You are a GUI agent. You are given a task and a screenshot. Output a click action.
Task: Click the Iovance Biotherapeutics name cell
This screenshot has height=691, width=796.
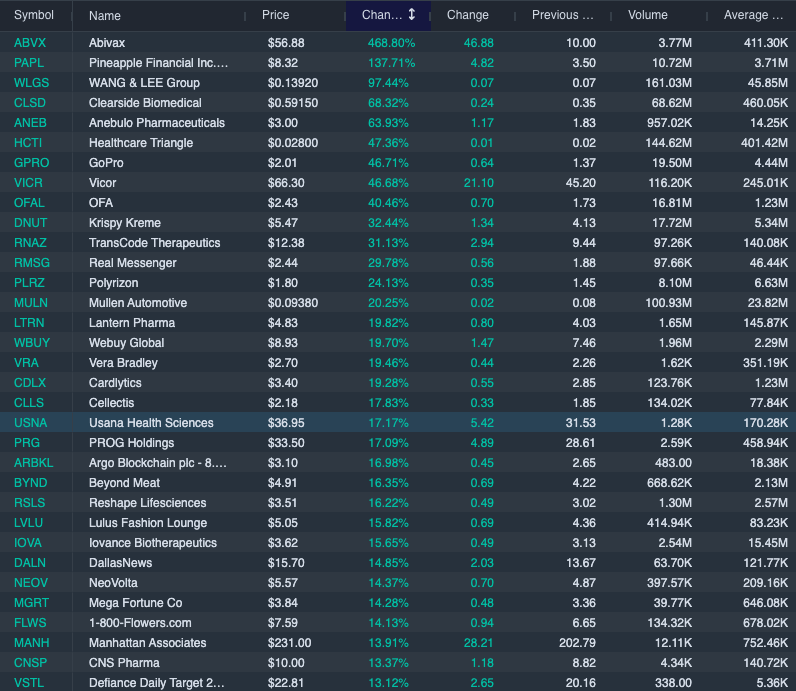[x=153, y=543]
